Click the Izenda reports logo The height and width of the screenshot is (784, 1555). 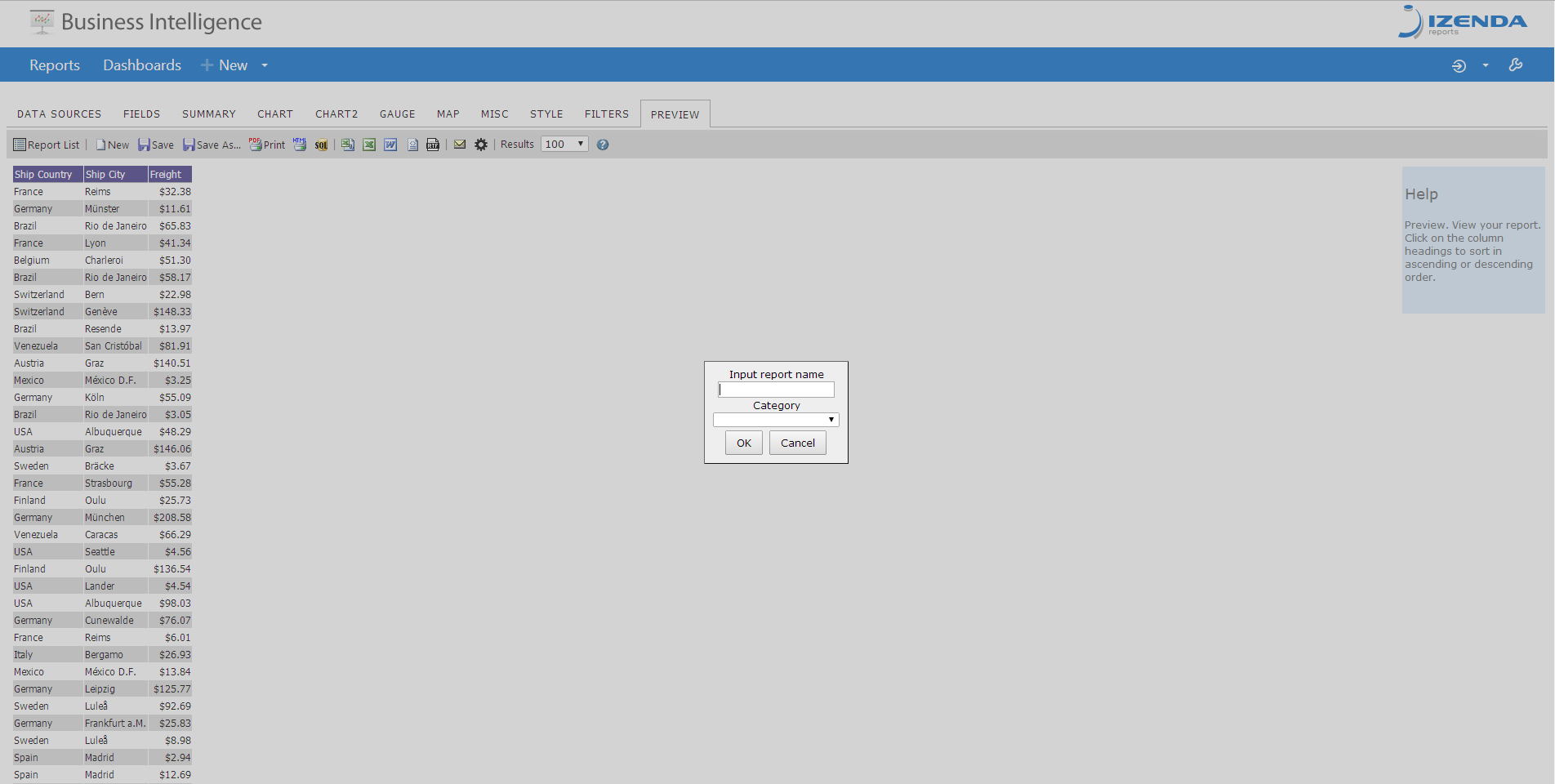tap(1462, 22)
